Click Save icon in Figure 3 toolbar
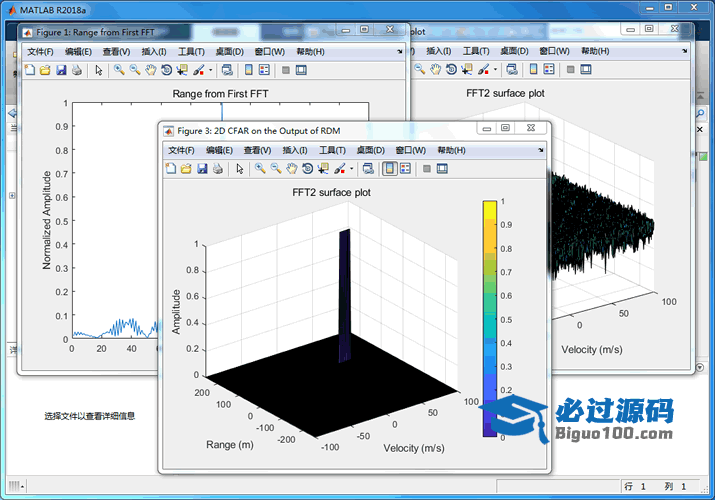This screenshot has width=715, height=500. click(202, 168)
